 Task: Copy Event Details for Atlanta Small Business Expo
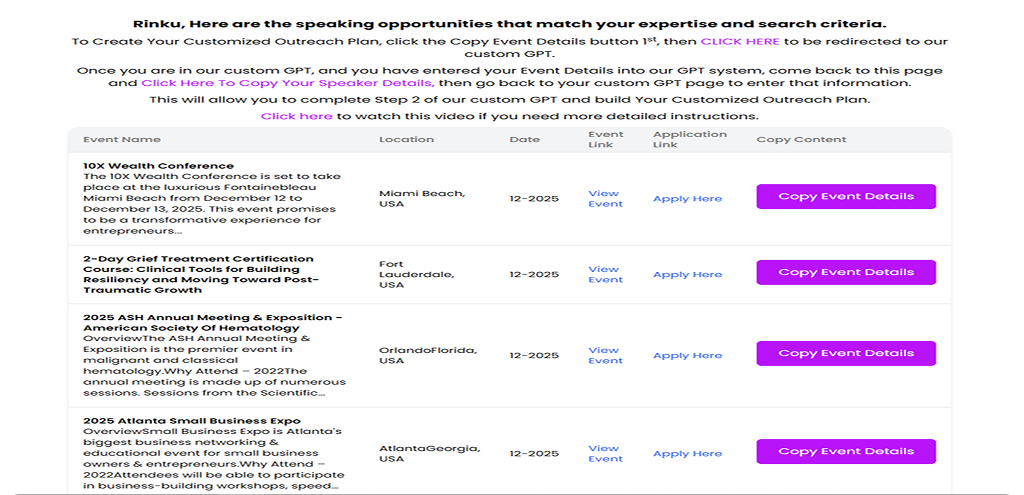point(846,451)
